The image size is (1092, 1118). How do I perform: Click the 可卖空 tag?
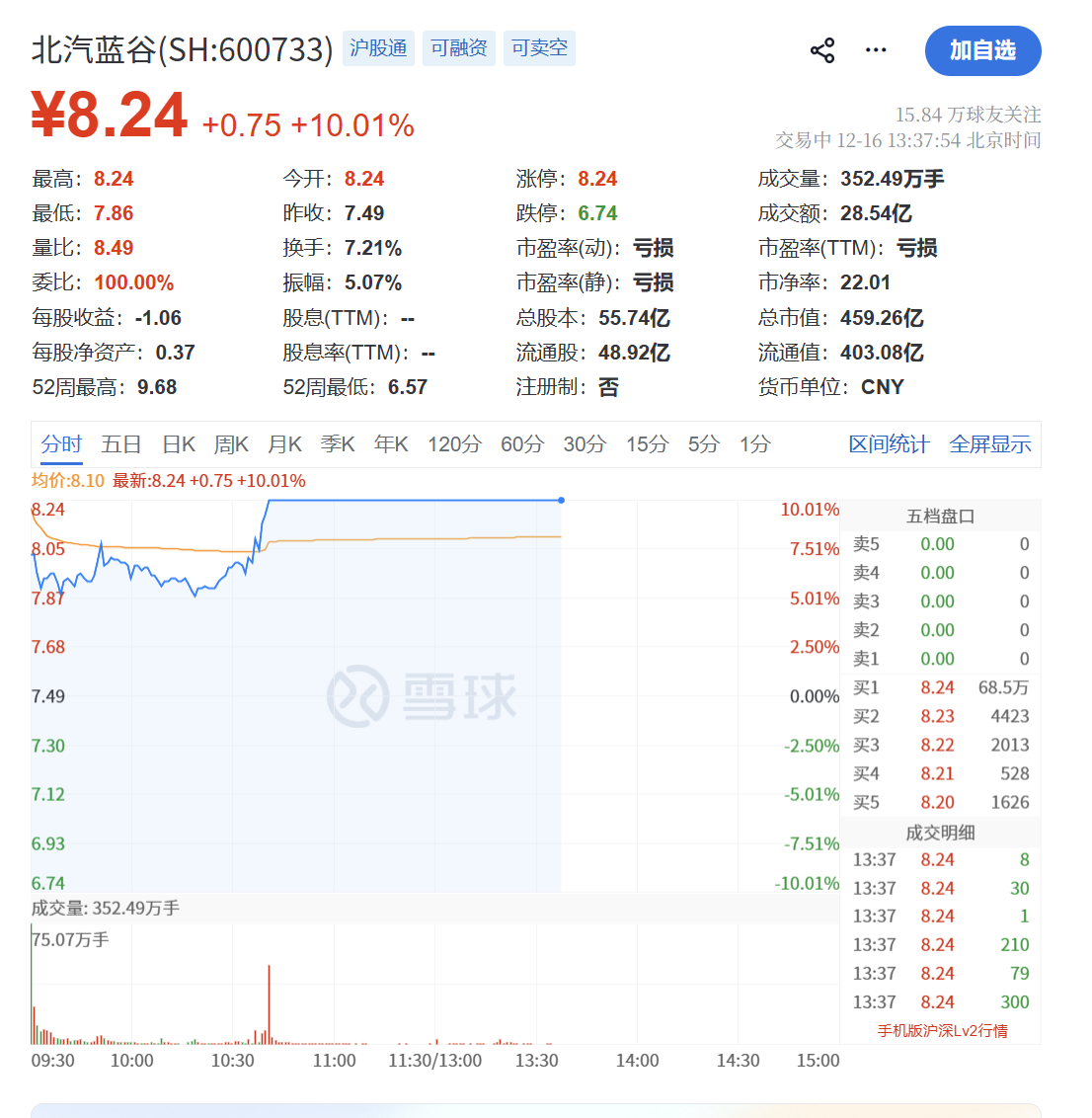(x=539, y=48)
